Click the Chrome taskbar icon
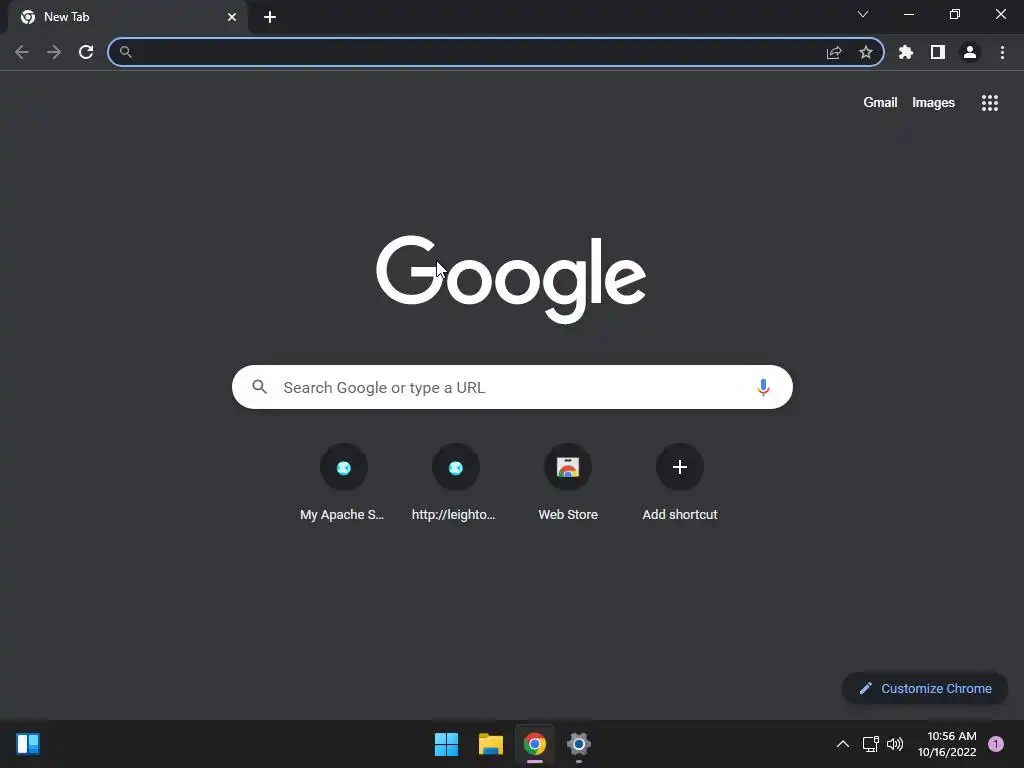The image size is (1024, 768). coord(535,744)
